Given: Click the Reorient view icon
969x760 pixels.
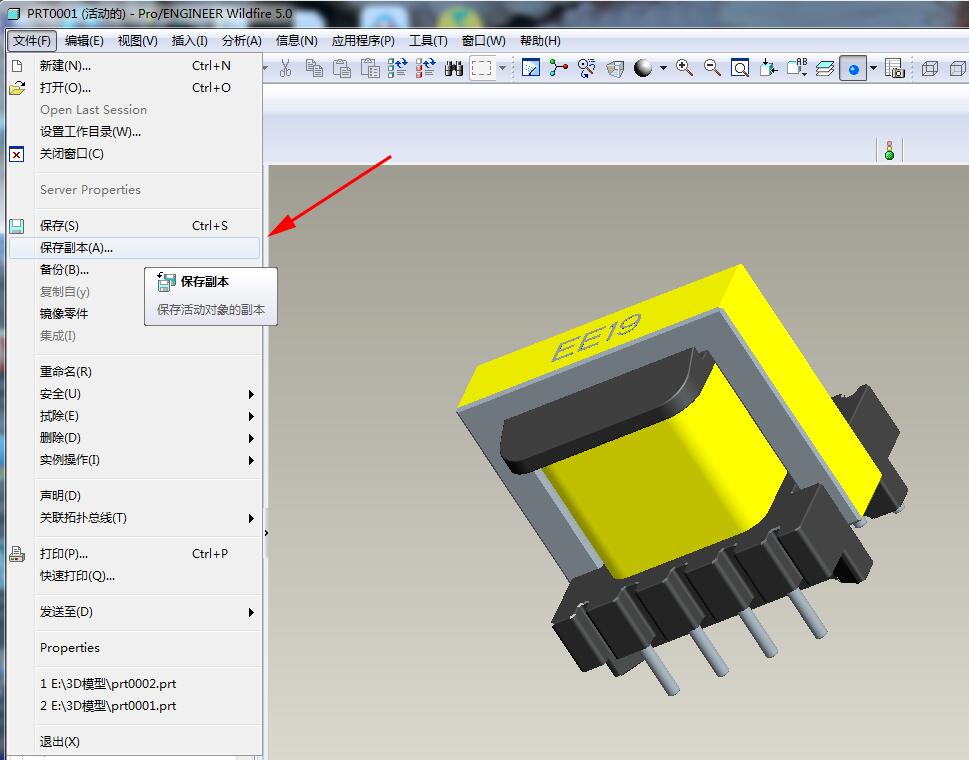Looking at the screenshot, I should pyautogui.click(x=768, y=68).
